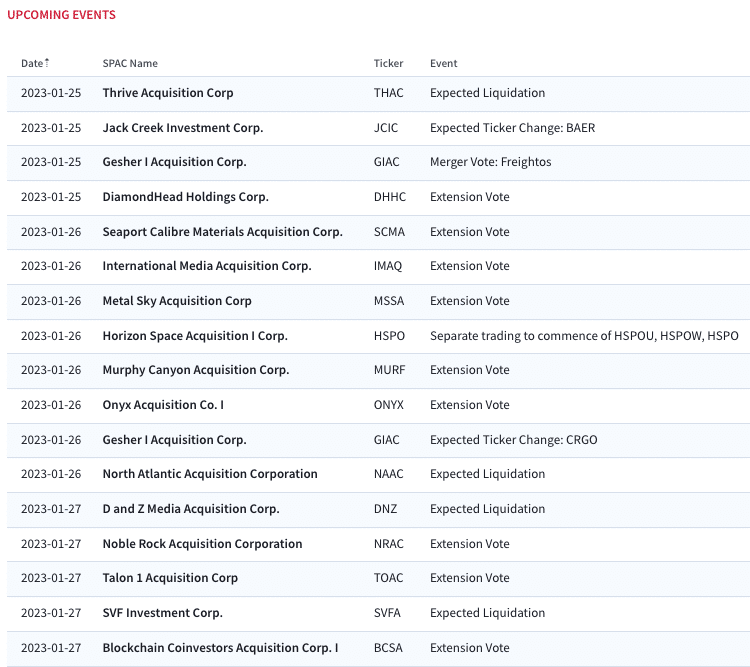Open the Thrive Acquisition Corp link
The width and height of the screenshot is (750, 667).
(168, 93)
